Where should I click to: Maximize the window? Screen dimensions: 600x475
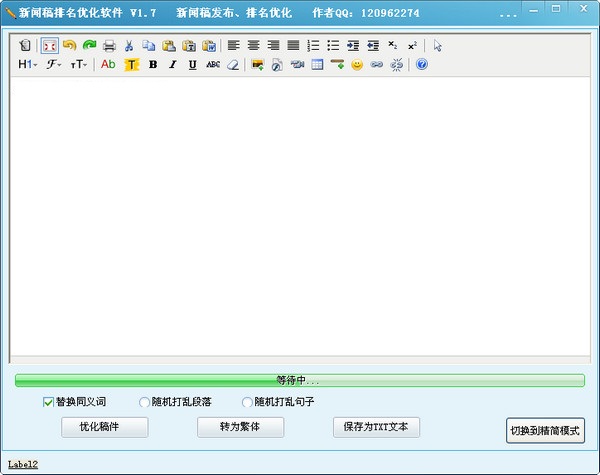pos(556,9)
